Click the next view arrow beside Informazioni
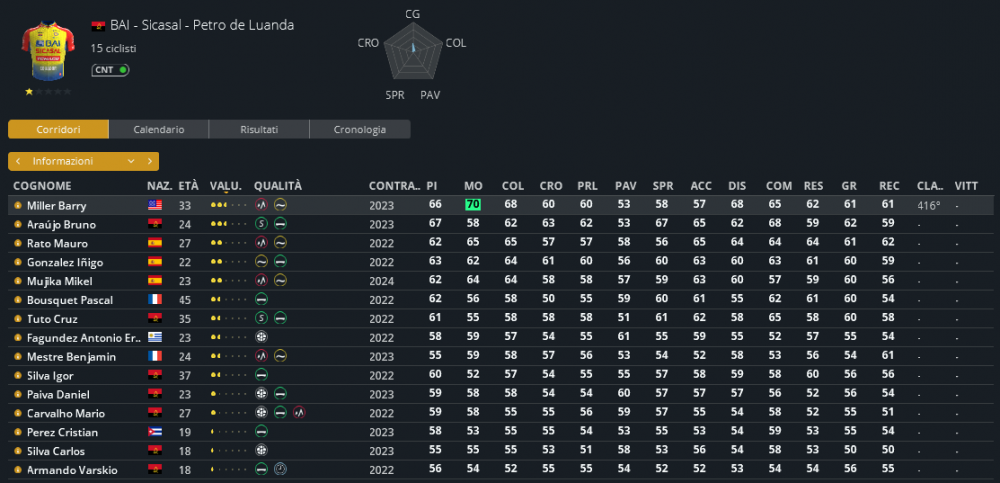This screenshot has height=483, width=1000. pyautogui.click(x=150, y=161)
